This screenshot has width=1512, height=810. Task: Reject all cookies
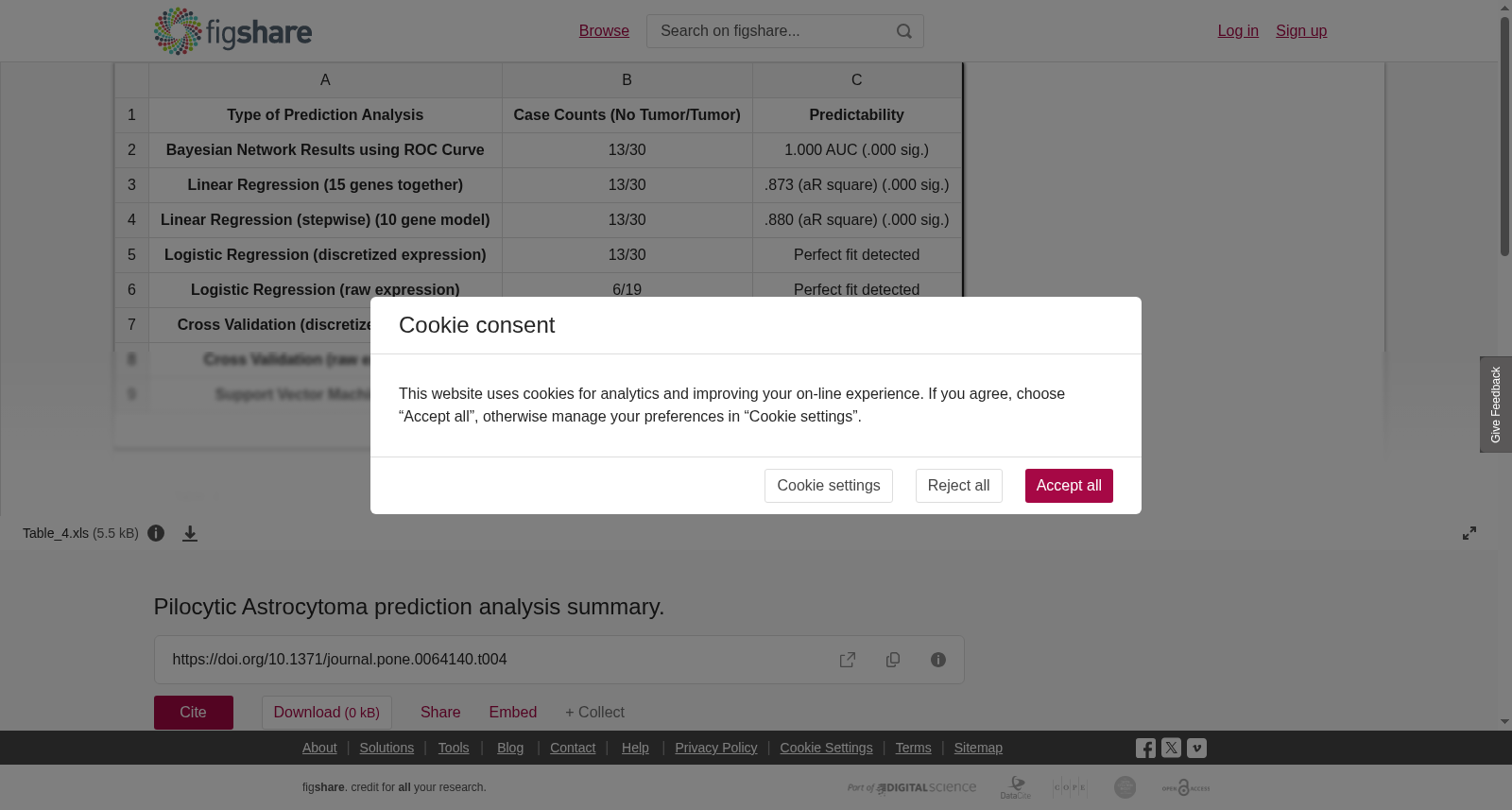958,486
